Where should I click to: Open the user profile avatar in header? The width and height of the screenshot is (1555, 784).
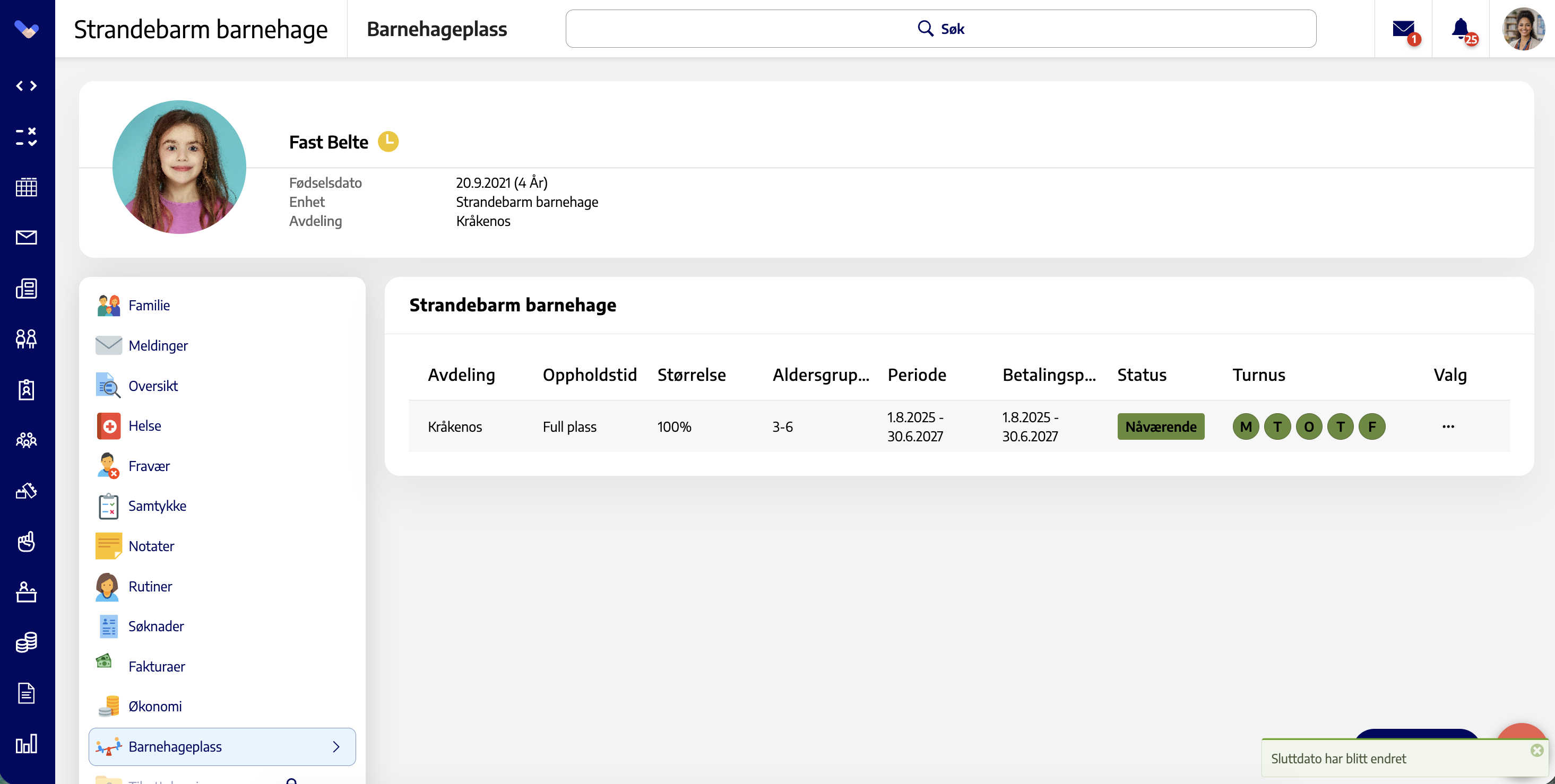click(1523, 28)
